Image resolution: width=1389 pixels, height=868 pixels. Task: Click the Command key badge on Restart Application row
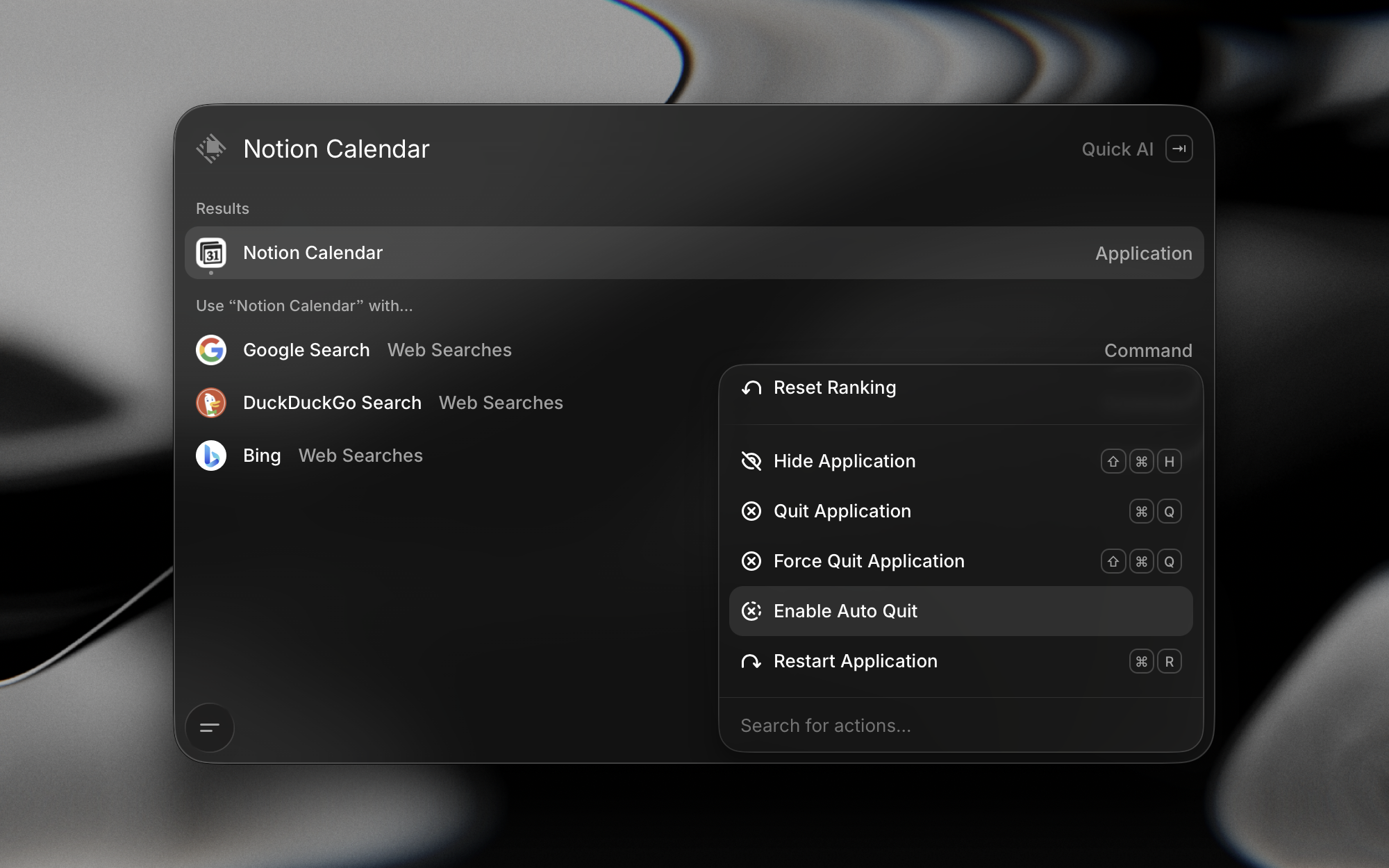(x=1142, y=661)
